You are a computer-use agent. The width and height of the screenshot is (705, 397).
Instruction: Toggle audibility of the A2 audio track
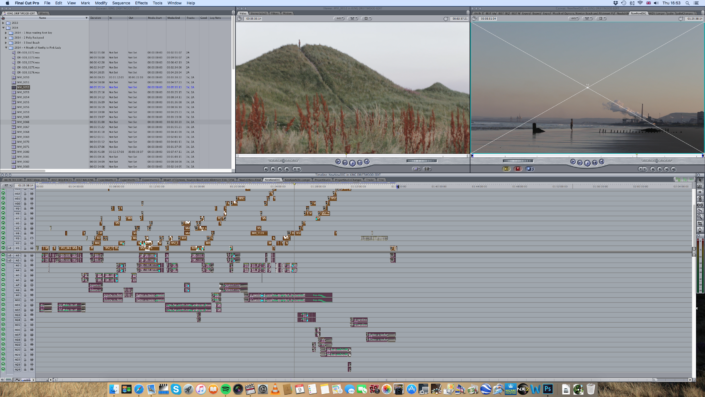pos(3,260)
